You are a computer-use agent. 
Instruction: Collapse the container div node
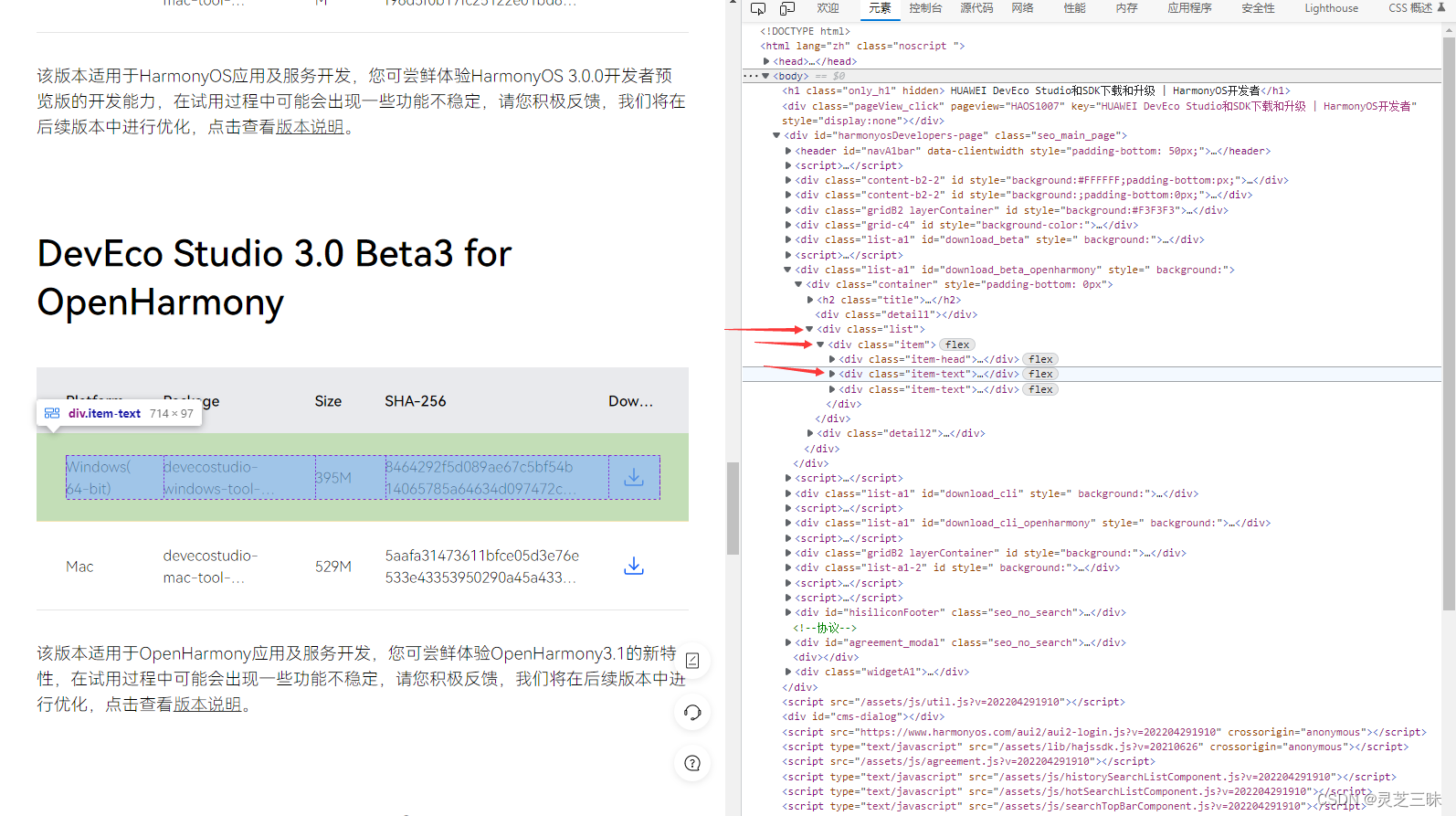click(798, 284)
